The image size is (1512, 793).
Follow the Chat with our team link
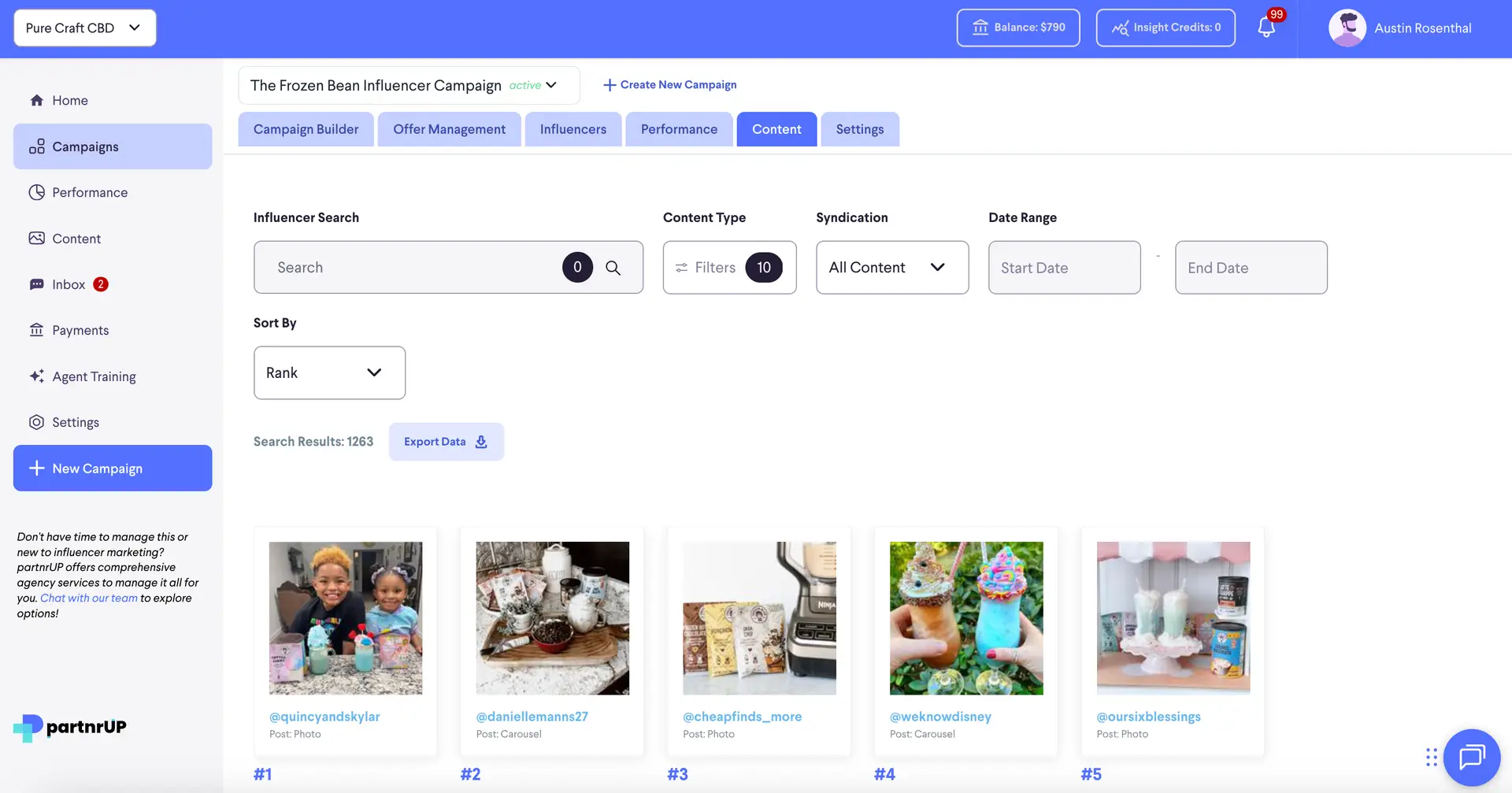click(87, 598)
